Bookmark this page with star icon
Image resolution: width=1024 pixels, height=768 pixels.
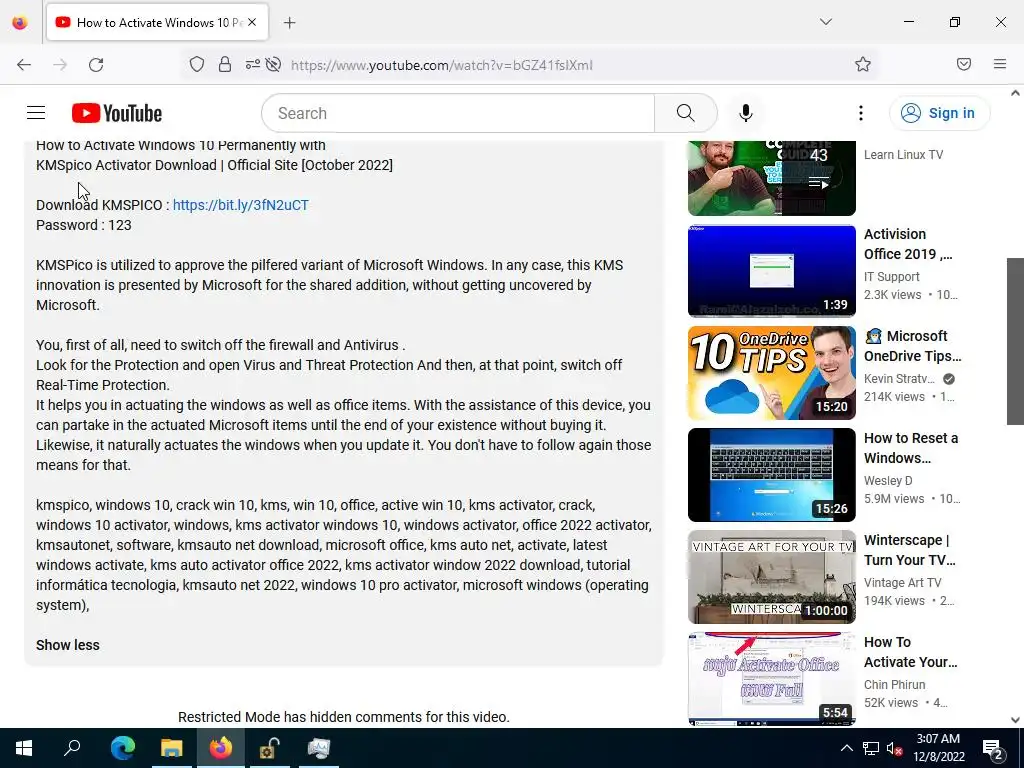pyautogui.click(x=863, y=64)
